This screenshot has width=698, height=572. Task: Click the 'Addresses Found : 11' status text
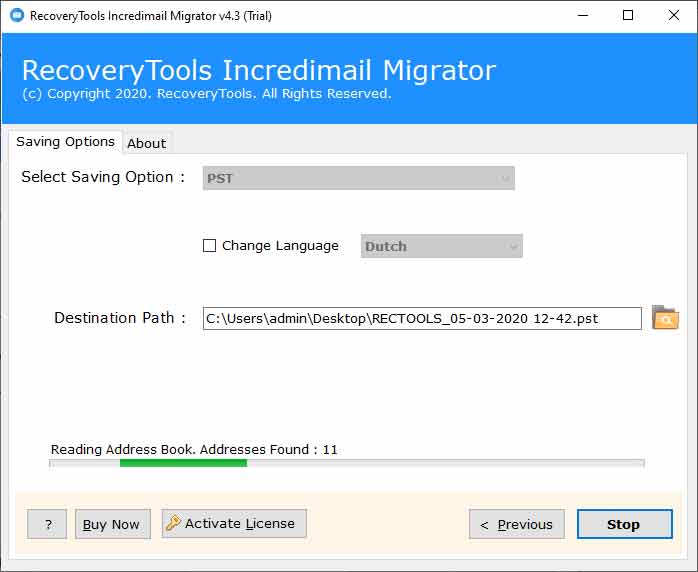[x=271, y=450]
